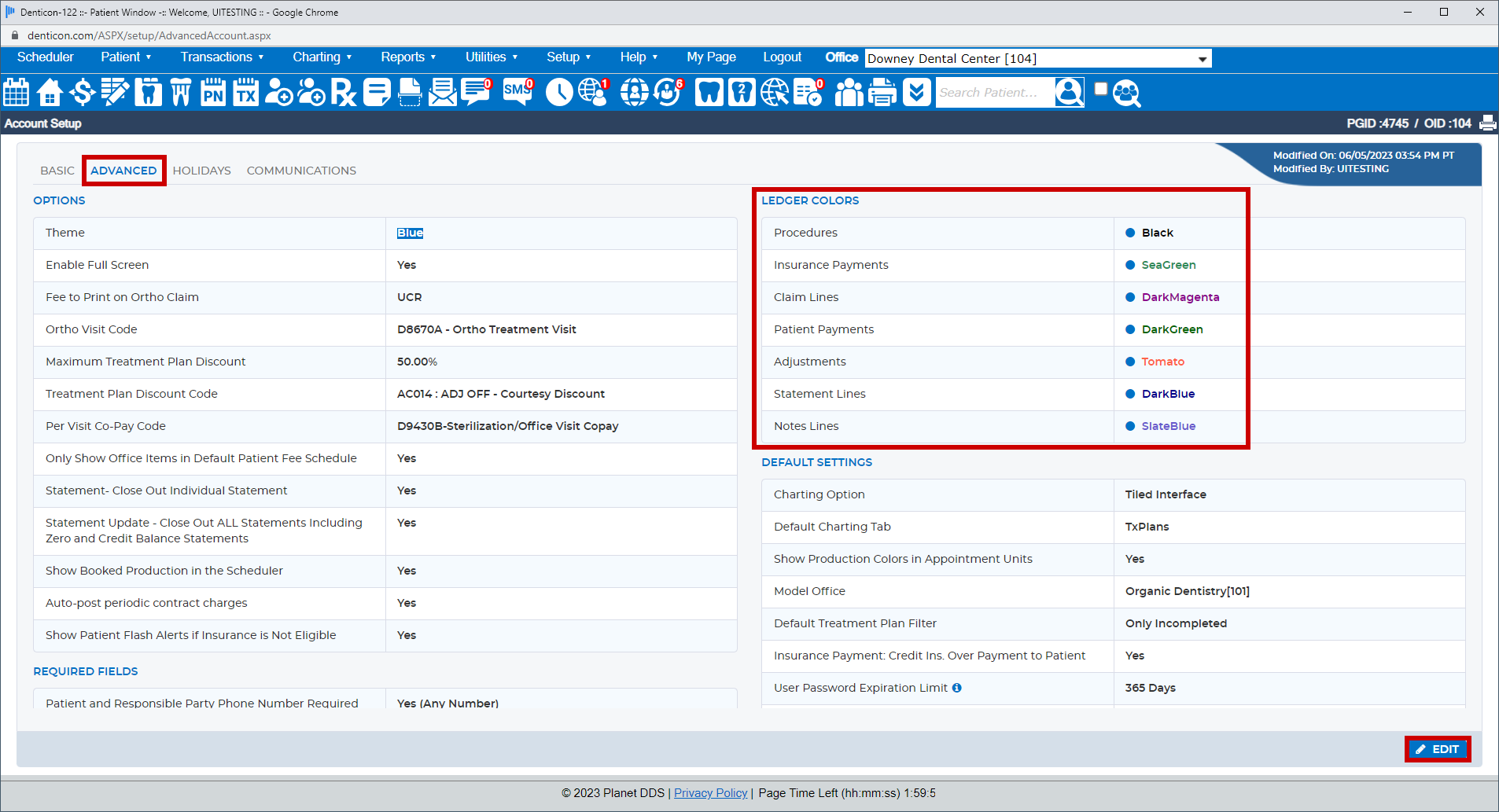Click the Adjustments Tomato color dot

click(x=1130, y=362)
